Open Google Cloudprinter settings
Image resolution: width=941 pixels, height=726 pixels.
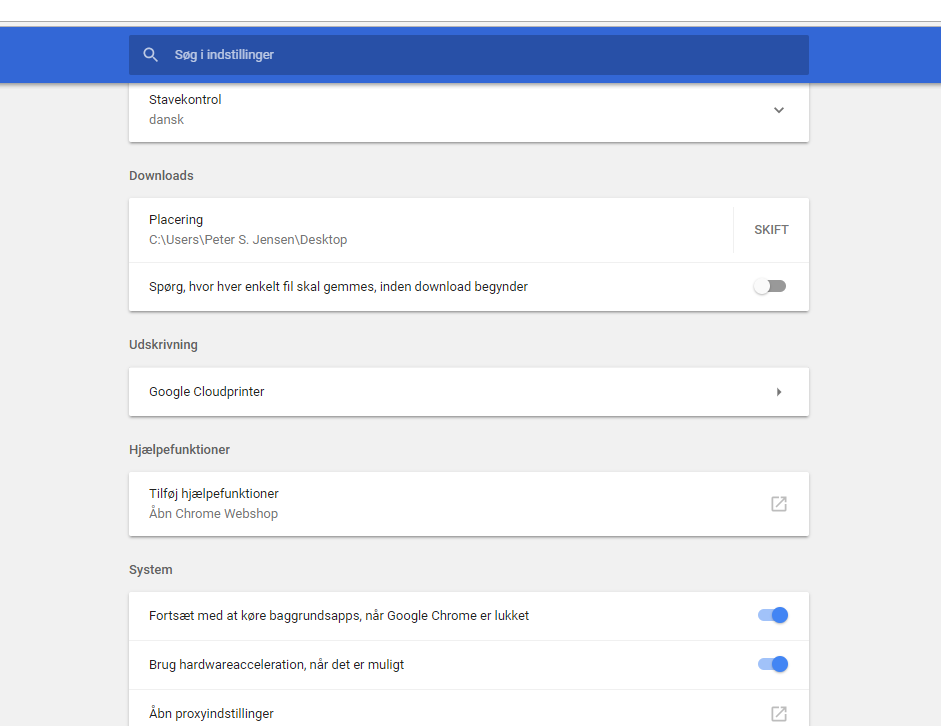click(x=468, y=391)
